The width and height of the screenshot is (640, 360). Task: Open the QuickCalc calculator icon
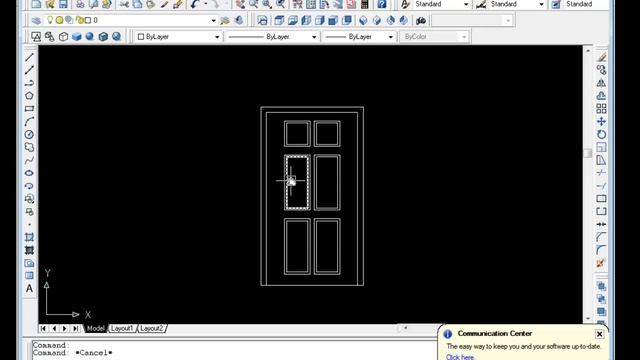coord(364,4)
